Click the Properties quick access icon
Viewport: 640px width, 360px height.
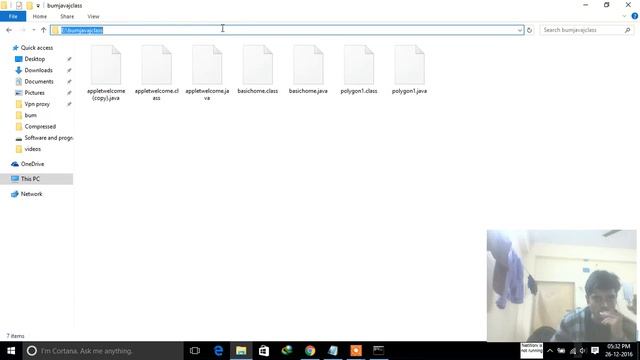tap(19, 6)
